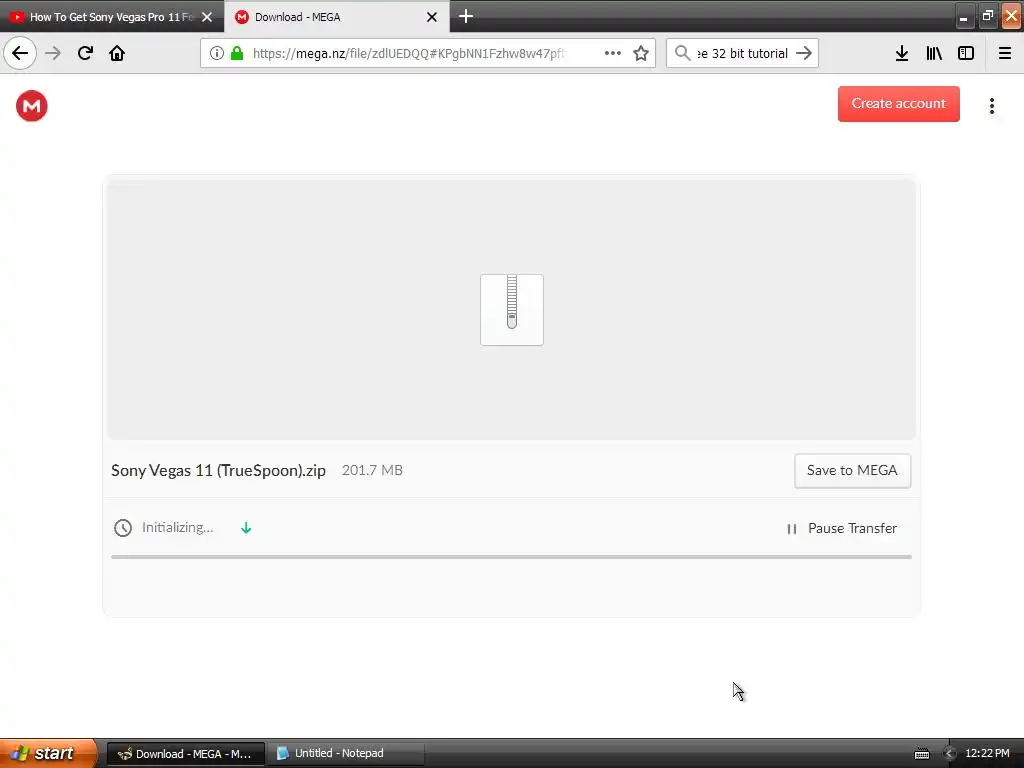This screenshot has height=768, width=1024.
Task: Open the browser home page
Action: pyautogui.click(x=117, y=53)
